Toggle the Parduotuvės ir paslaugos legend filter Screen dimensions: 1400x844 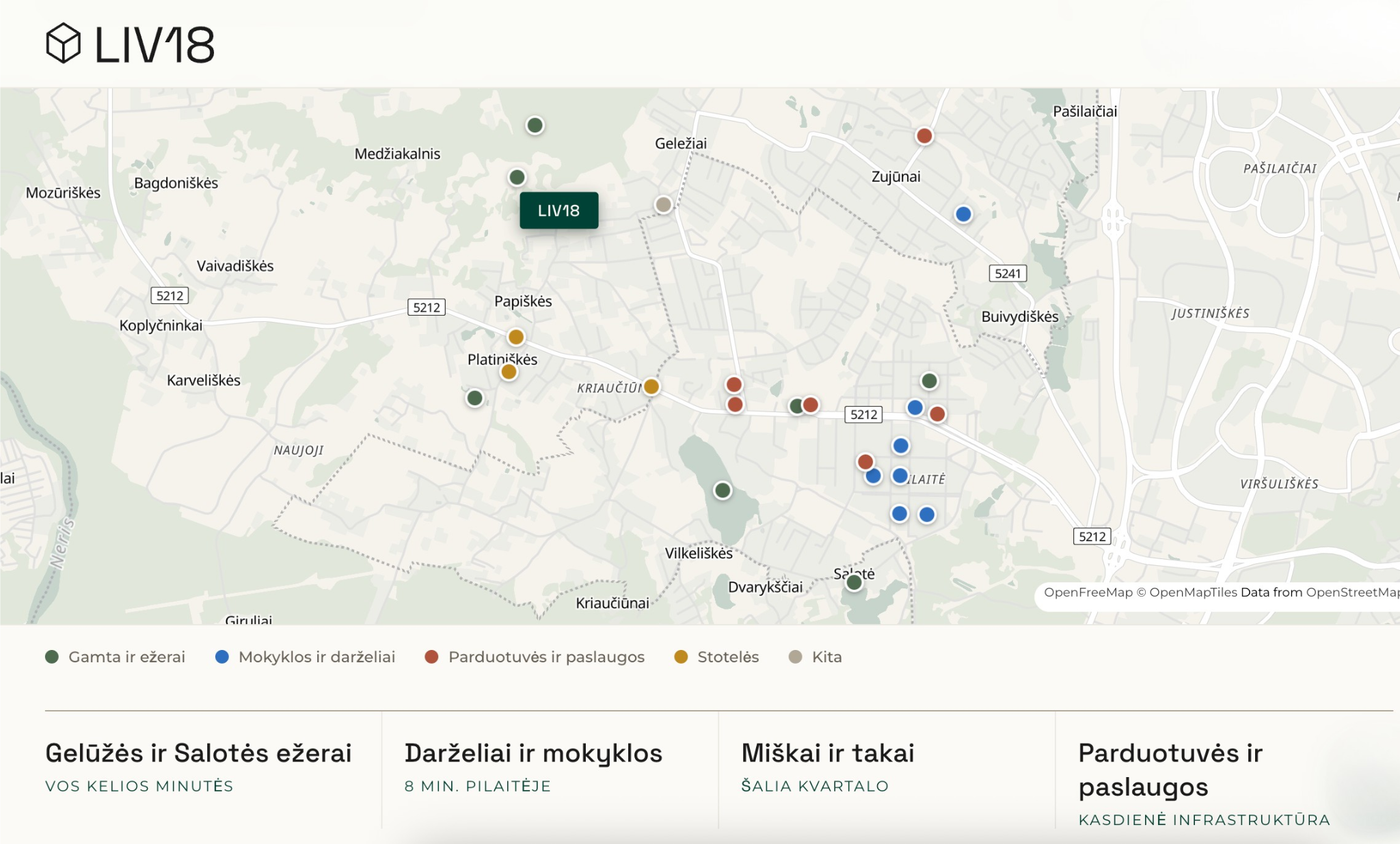click(534, 657)
